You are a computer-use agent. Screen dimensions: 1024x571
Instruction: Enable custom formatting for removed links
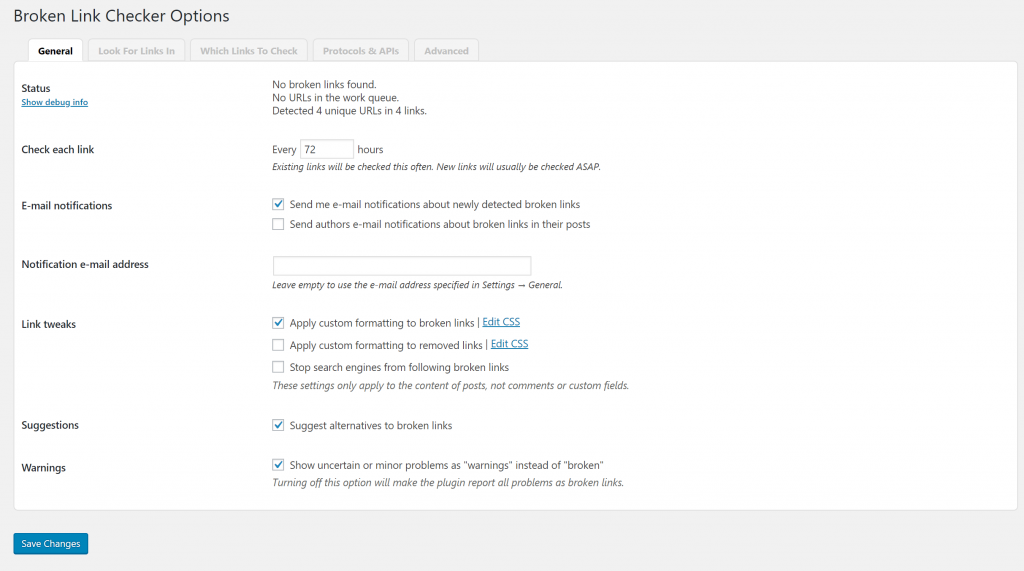point(278,345)
